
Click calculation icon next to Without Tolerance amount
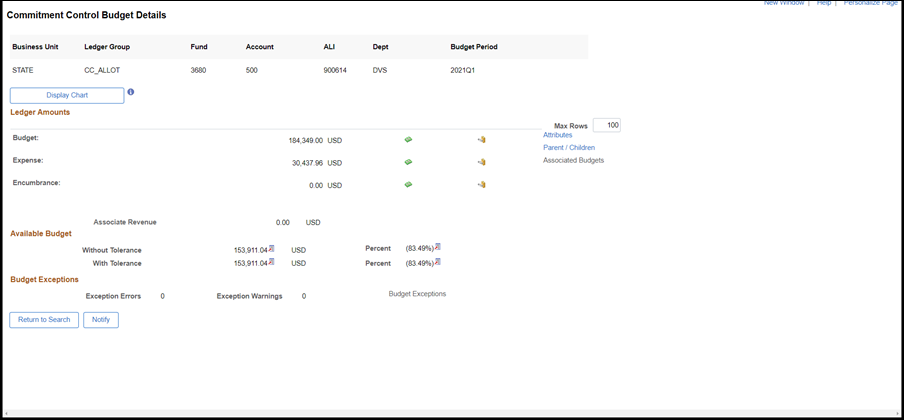272,248
